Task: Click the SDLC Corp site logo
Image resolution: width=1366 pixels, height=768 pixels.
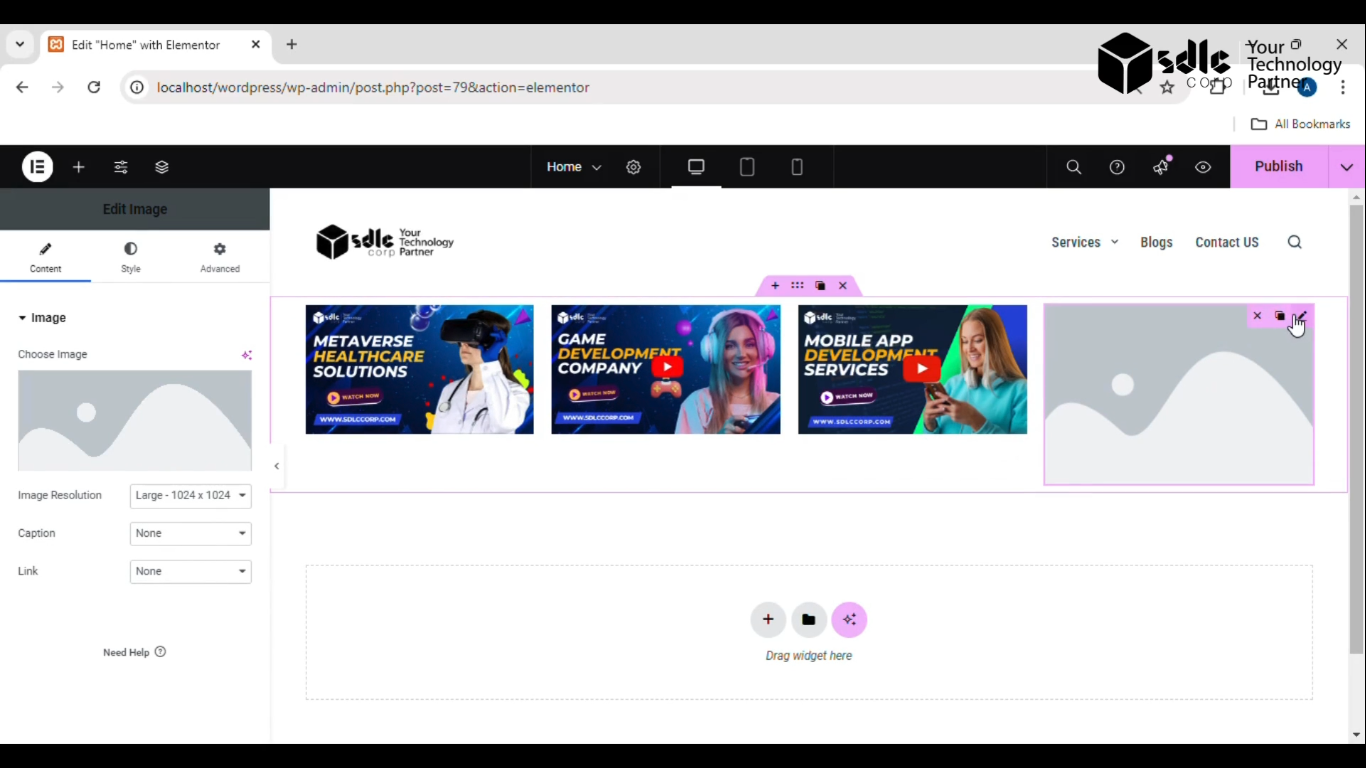Action: tap(385, 242)
